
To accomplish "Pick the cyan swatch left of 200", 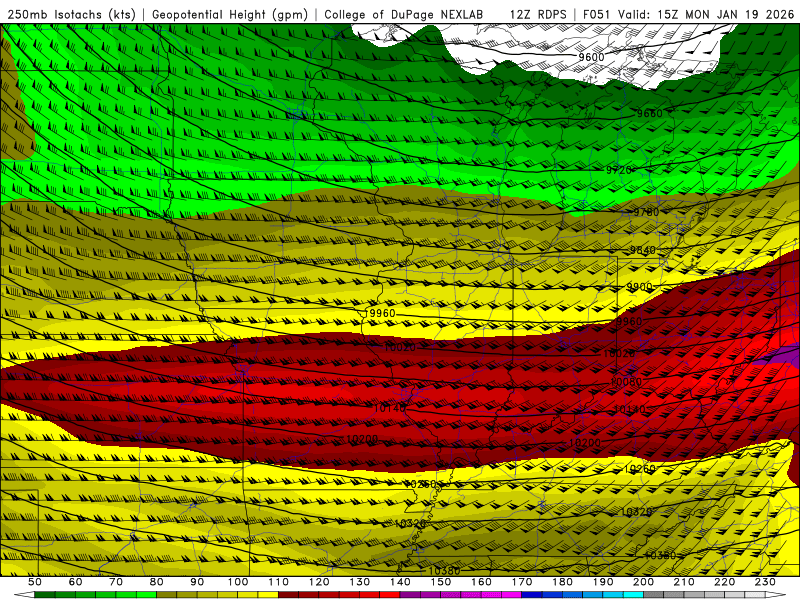I will 634,595.
